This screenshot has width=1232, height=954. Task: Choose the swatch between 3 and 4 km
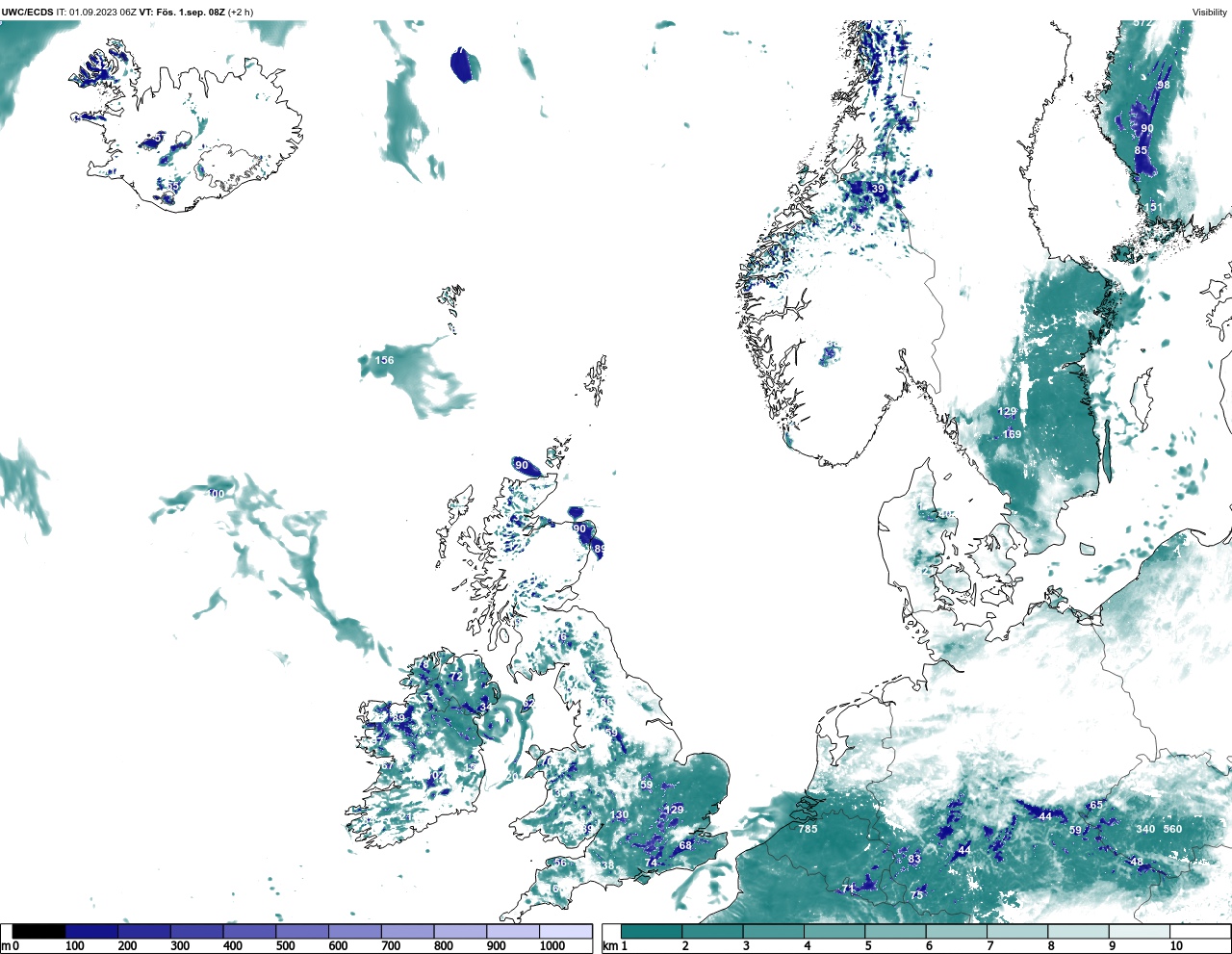[774, 931]
